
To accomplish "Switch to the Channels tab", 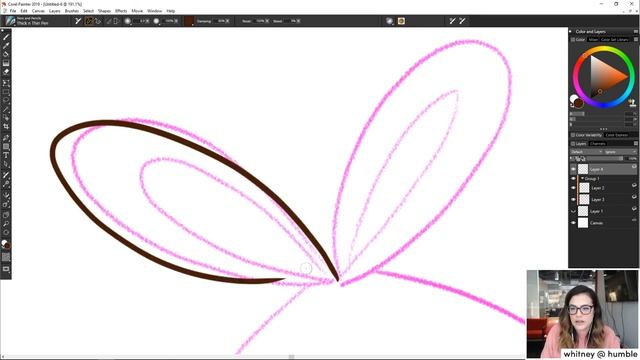I will click(598, 144).
